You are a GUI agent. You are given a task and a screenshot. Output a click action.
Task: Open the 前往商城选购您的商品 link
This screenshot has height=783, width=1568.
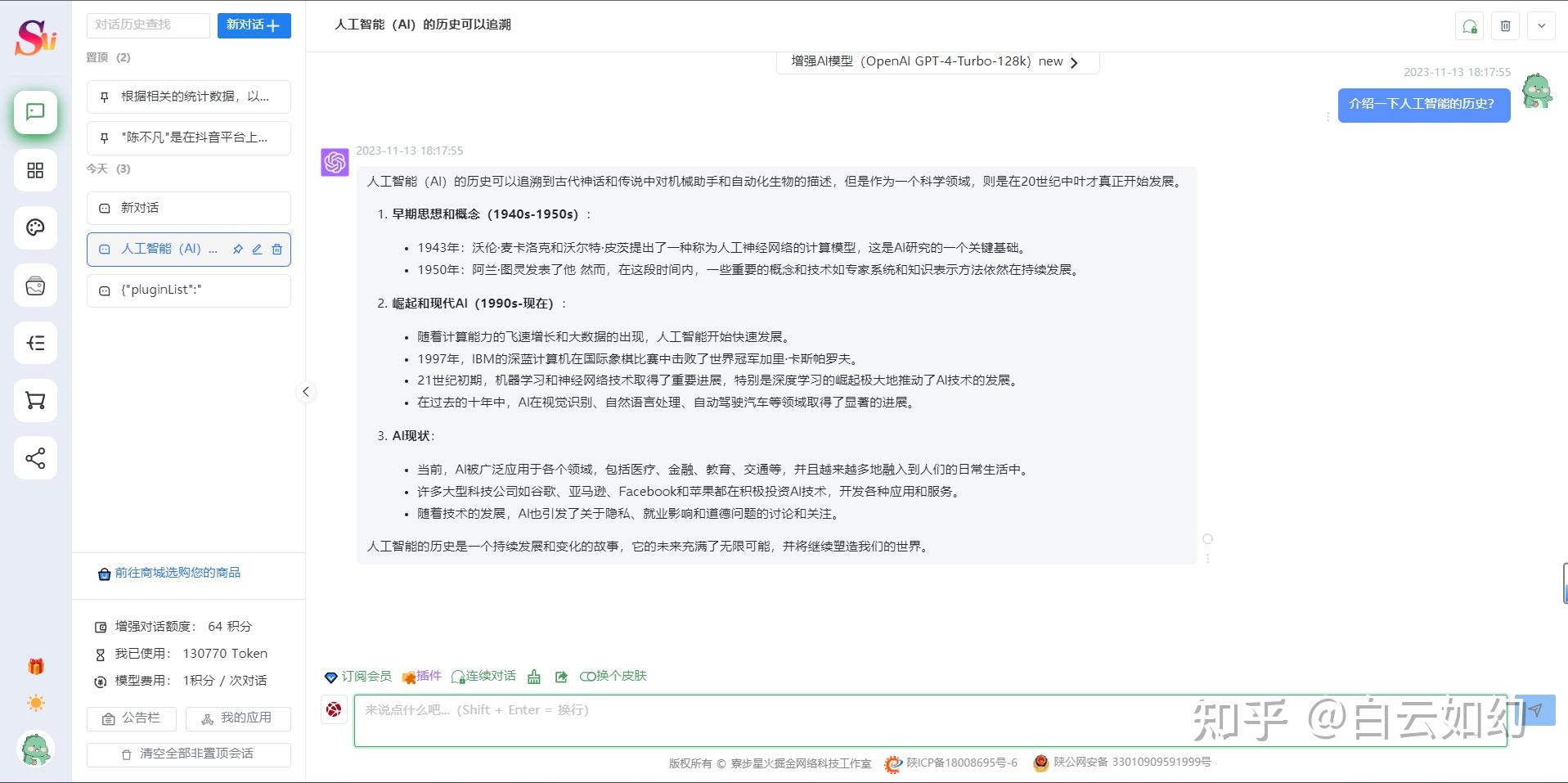[x=178, y=573]
